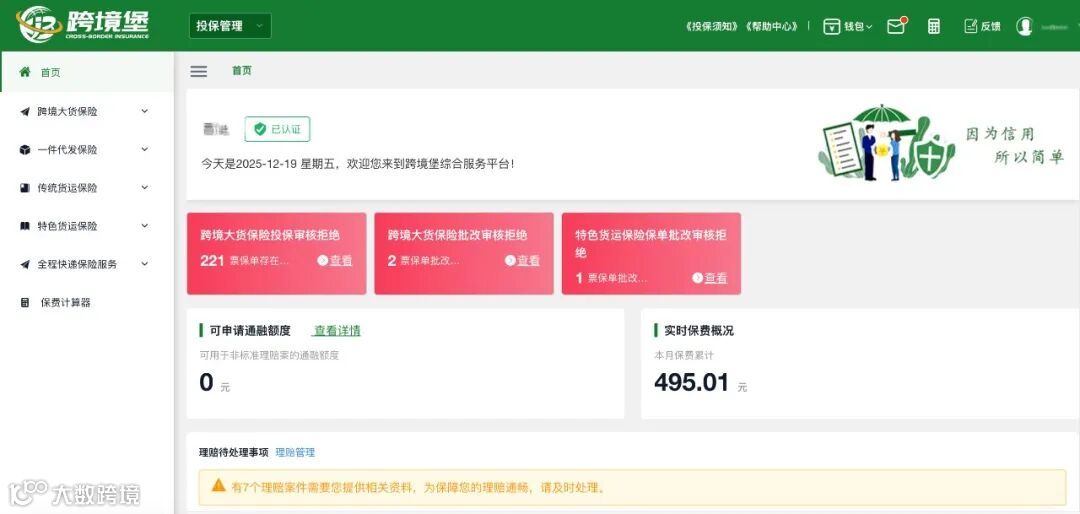Click the book icon beside 特色货运保险
This screenshot has width=1080, height=514.
[x=25, y=226]
